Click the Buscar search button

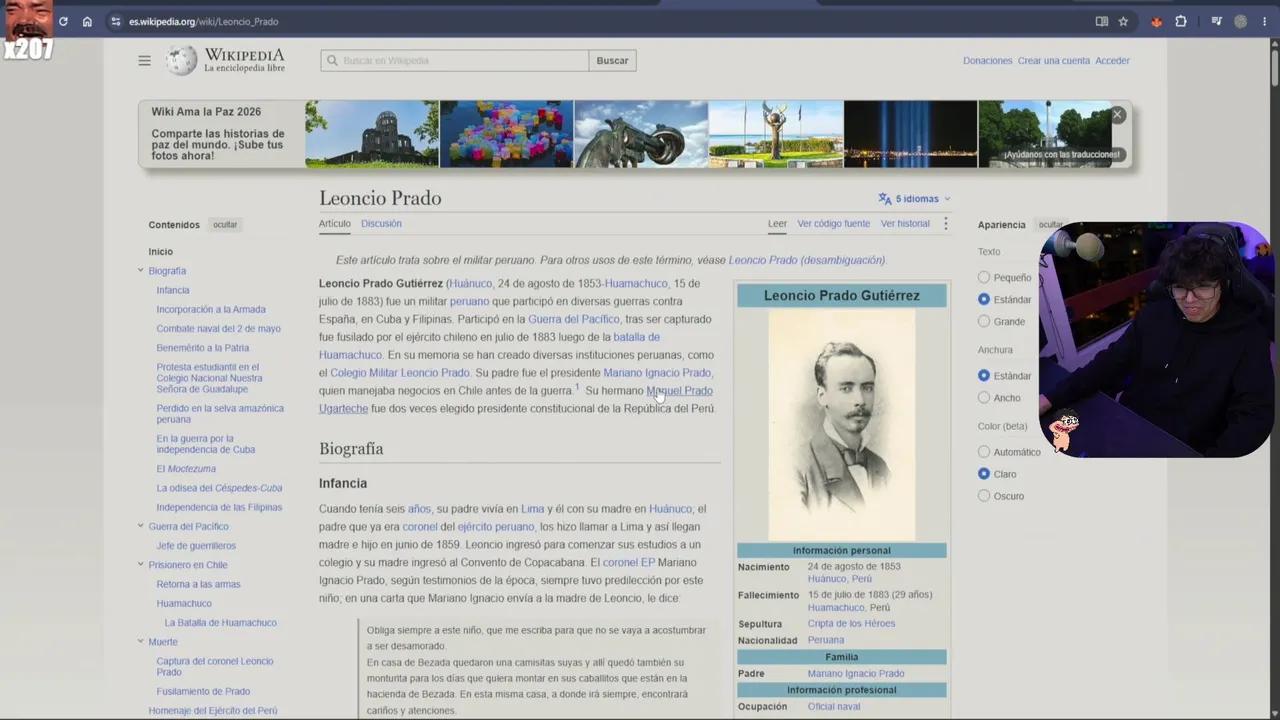tap(612, 61)
